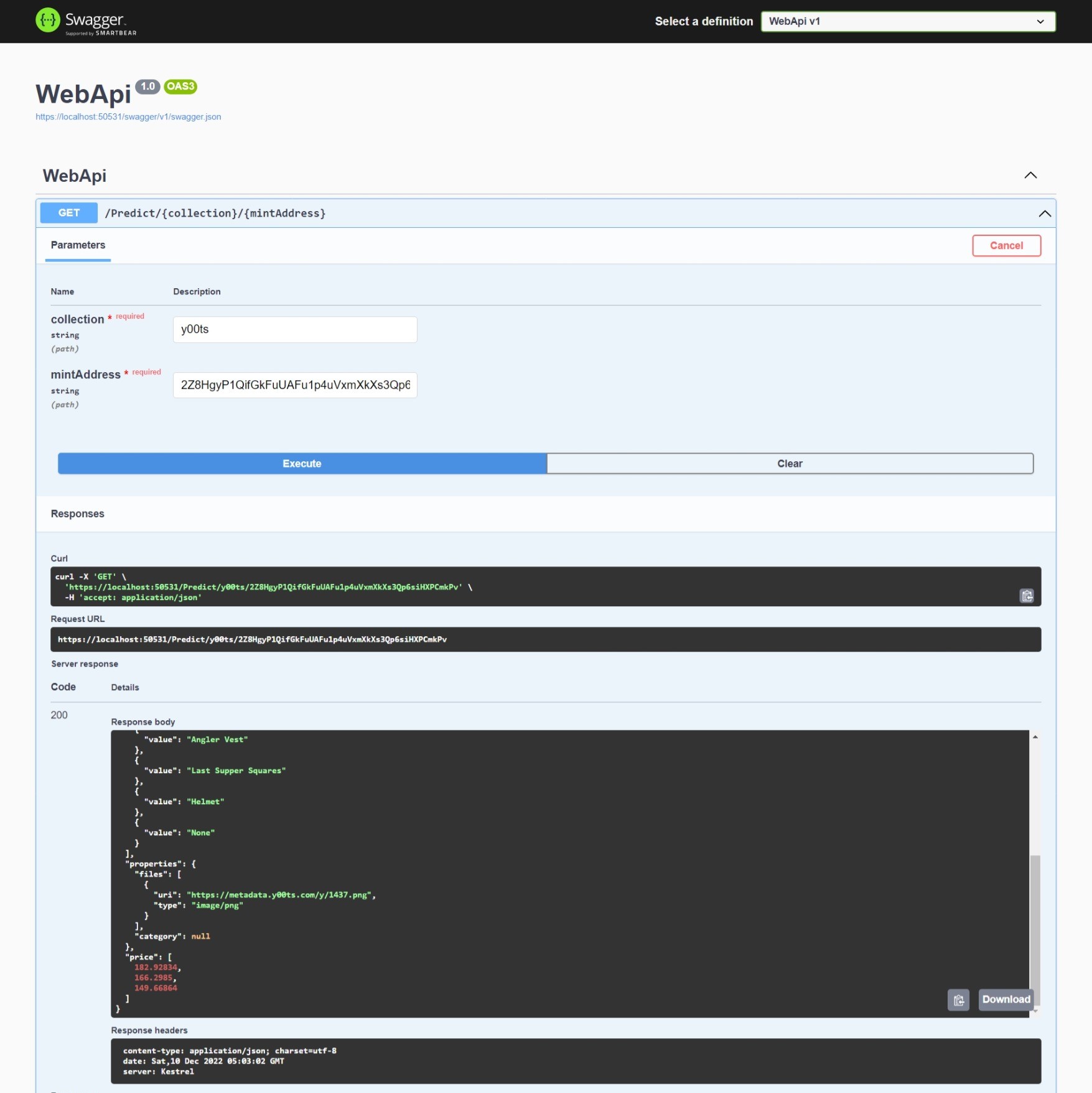Image resolution: width=1092 pixels, height=1093 pixels.
Task: Switch to the Parameters tab
Action: coord(77,245)
